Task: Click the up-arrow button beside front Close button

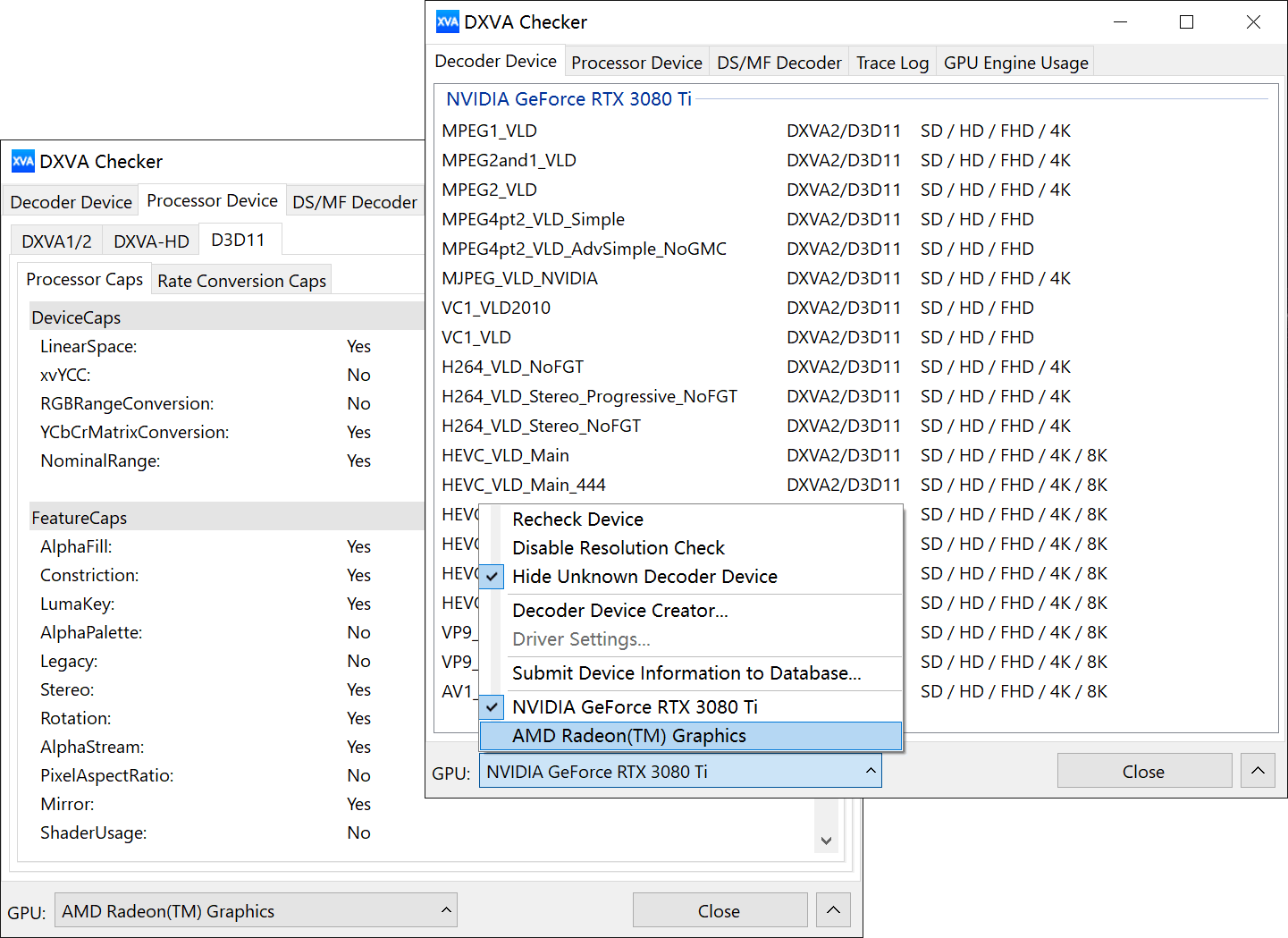Action: (x=1258, y=771)
